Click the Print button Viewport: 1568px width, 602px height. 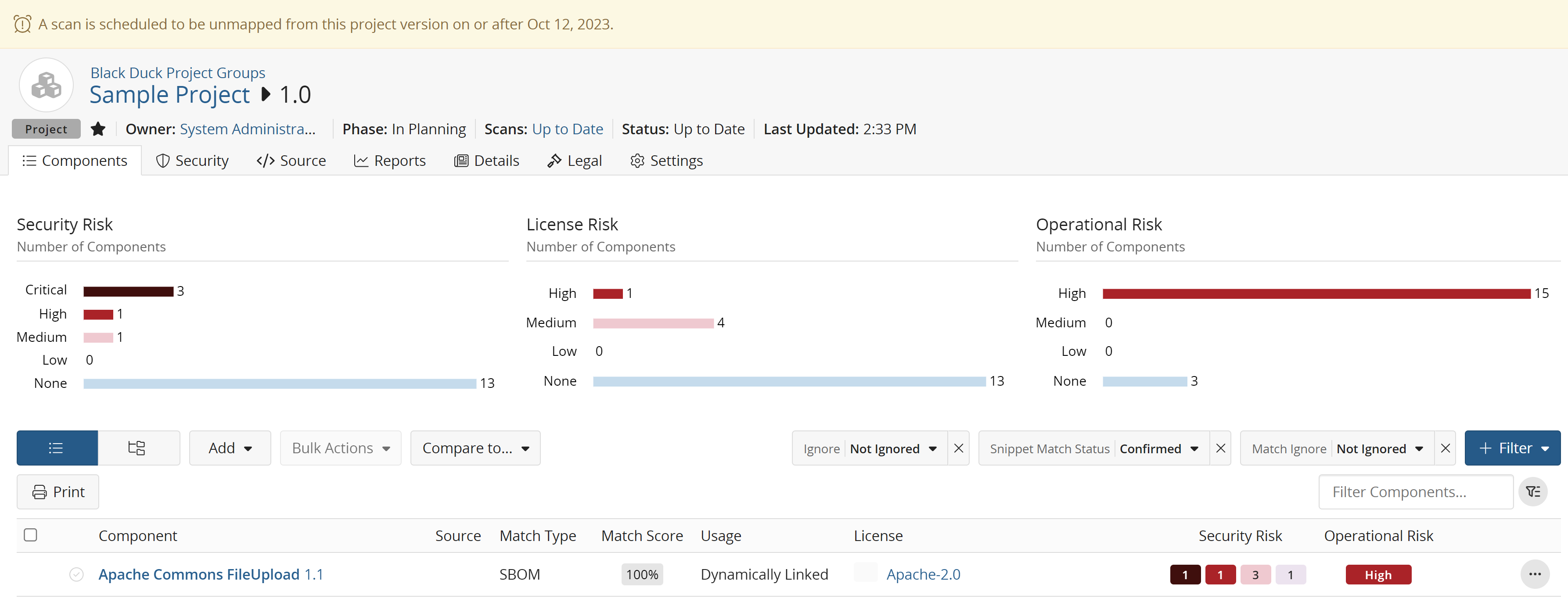coord(58,492)
